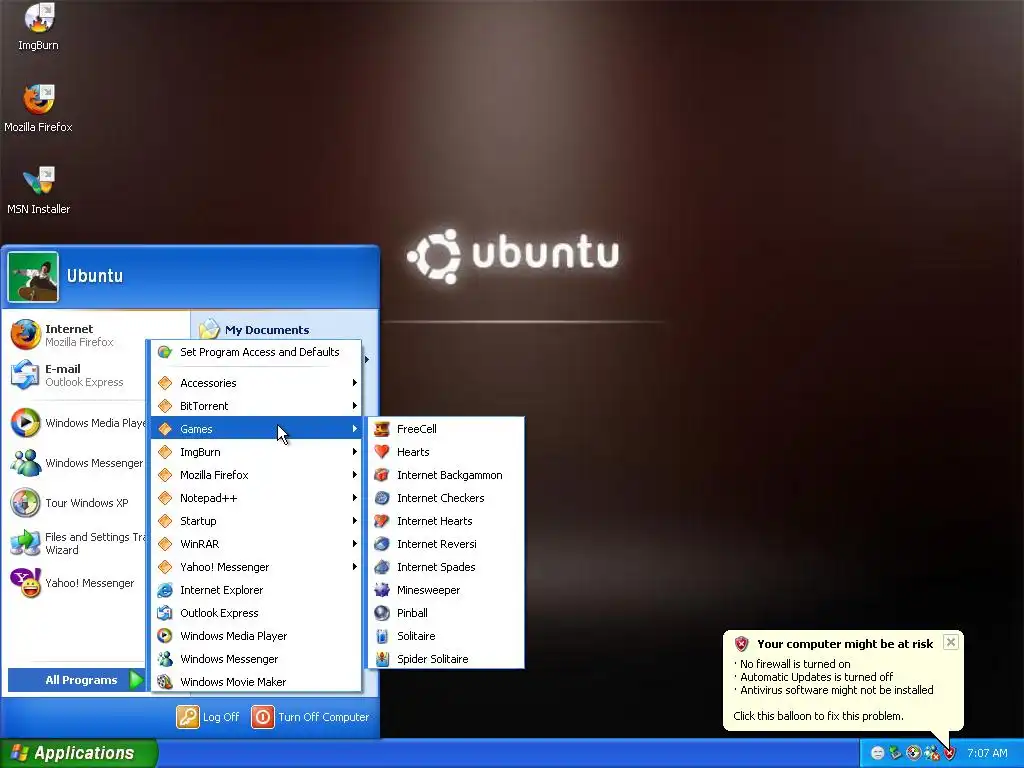Start Minesweeper
The height and width of the screenshot is (768, 1024).
(x=446, y=590)
